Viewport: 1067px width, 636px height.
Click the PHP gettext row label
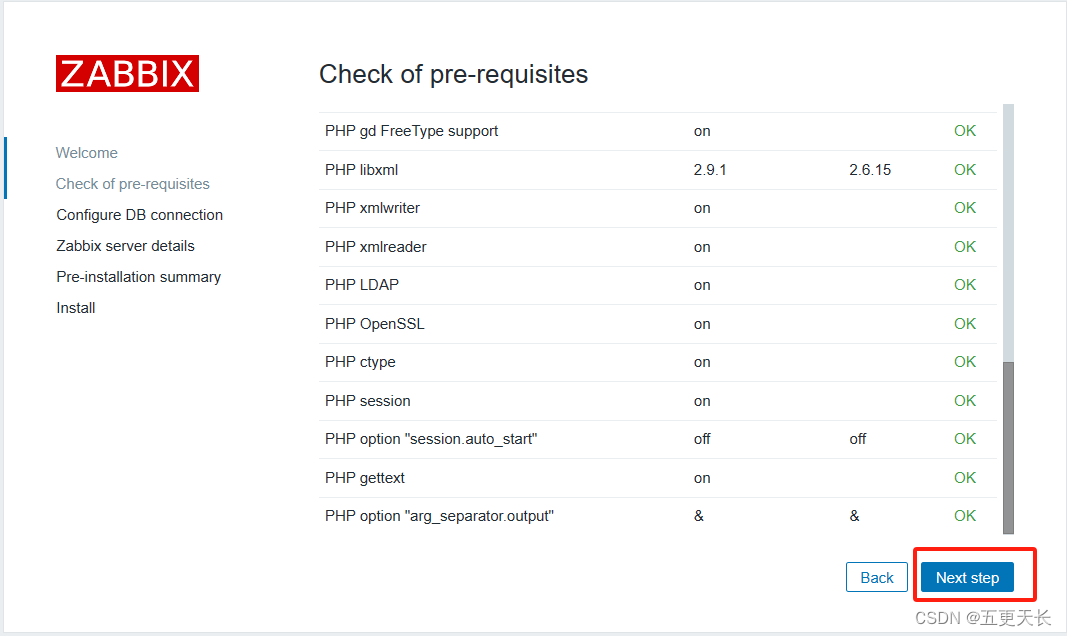365,478
